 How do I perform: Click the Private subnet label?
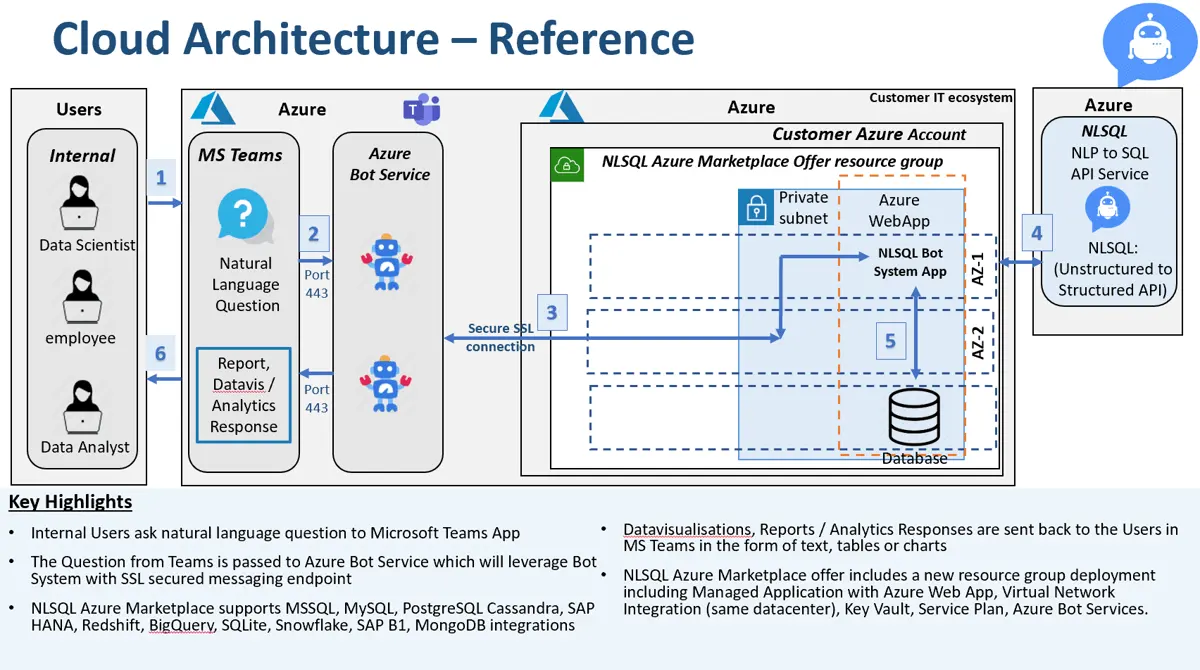(804, 208)
